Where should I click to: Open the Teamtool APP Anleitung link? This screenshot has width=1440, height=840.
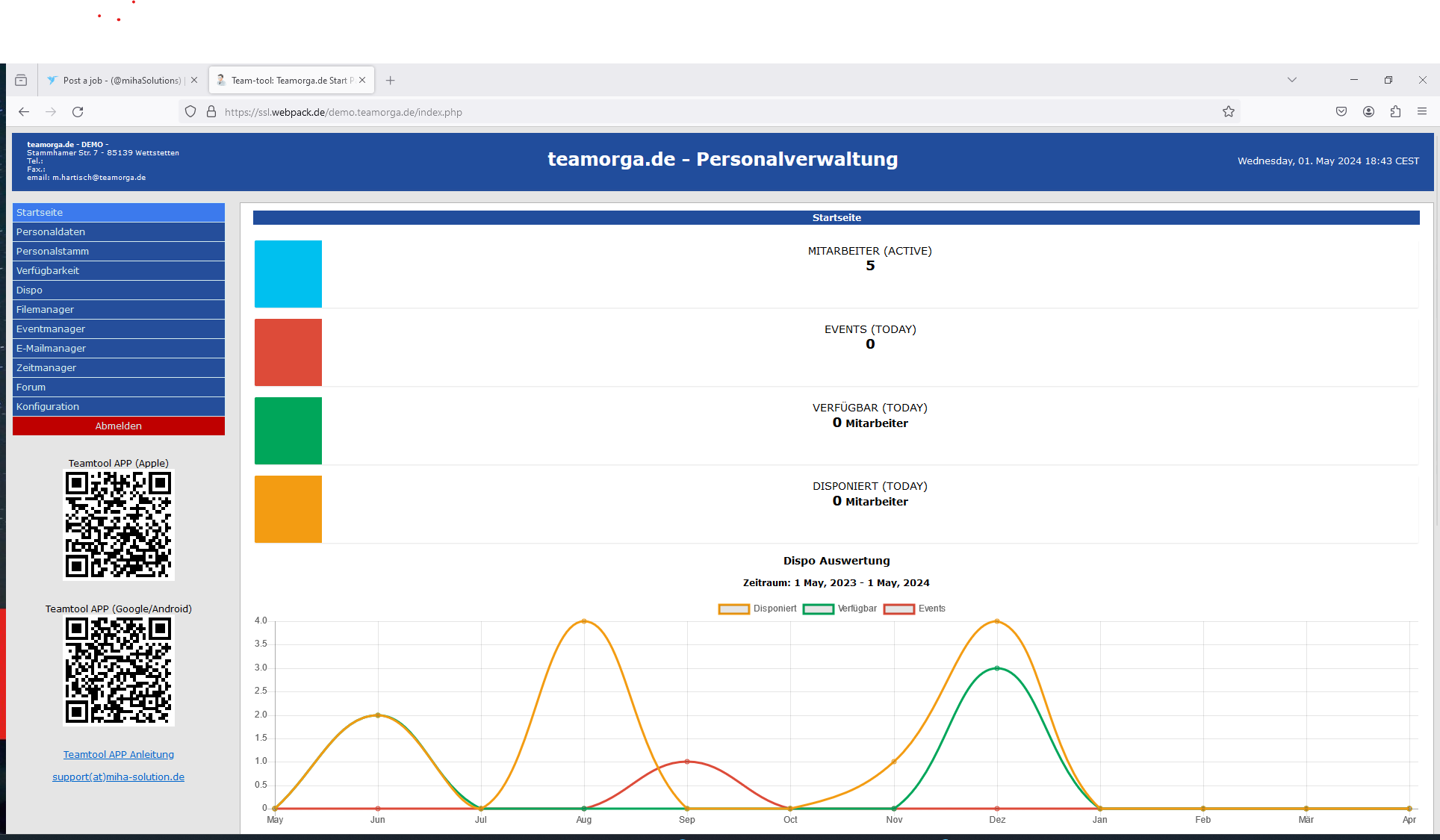coord(118,755)
